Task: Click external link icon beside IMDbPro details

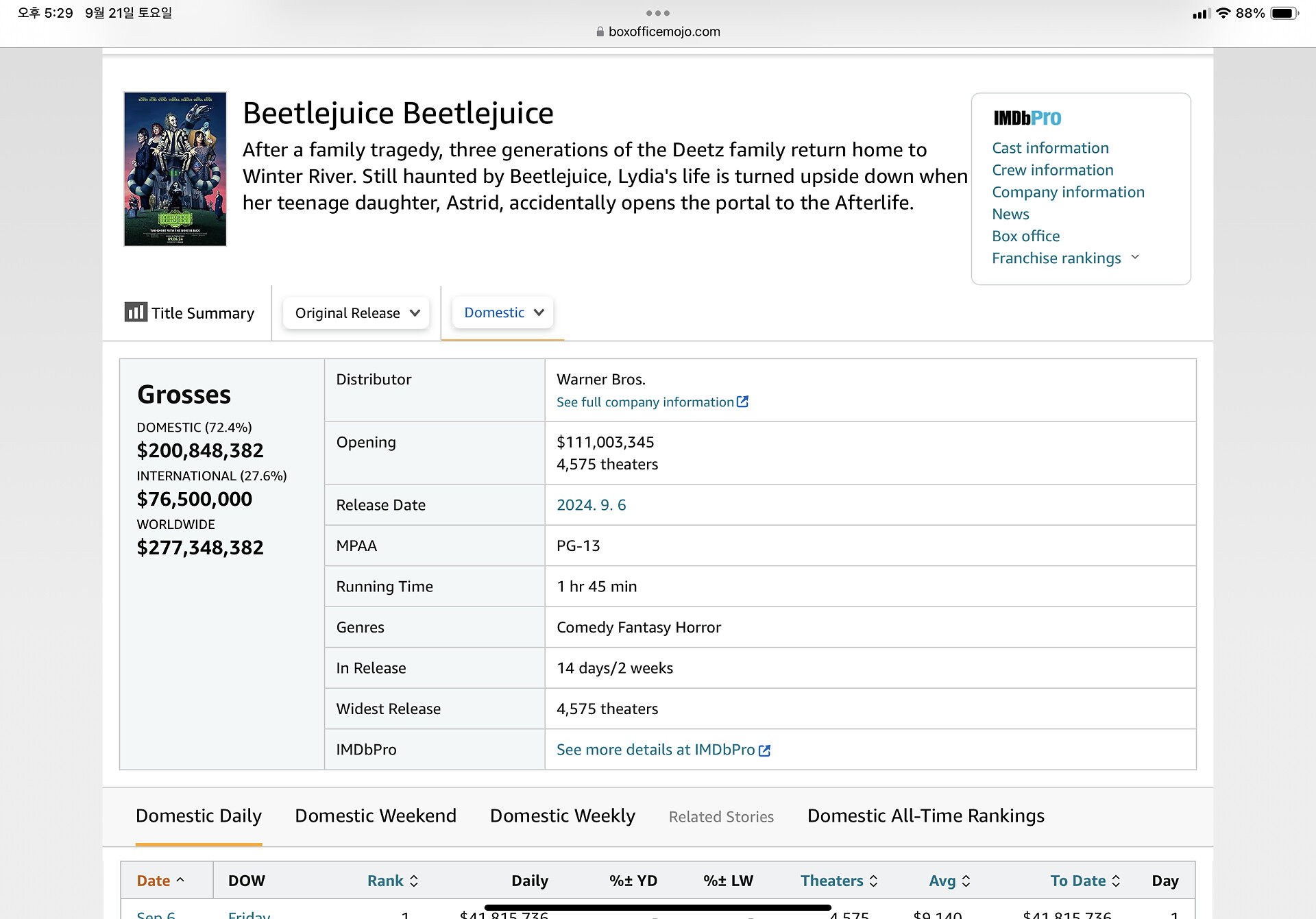Action: coord(764,750)
